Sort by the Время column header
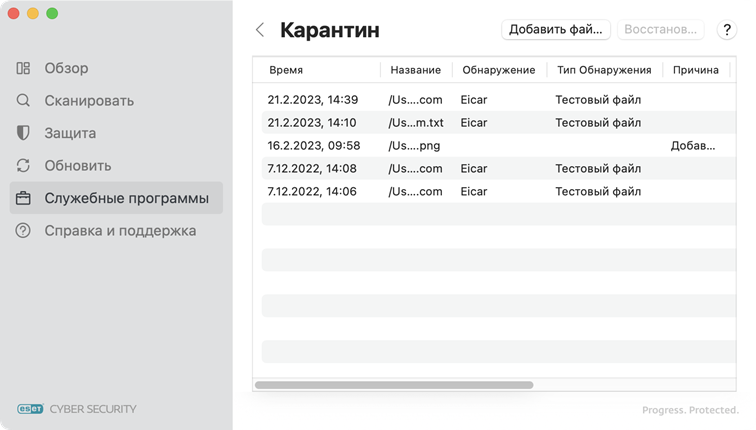Image resolution: width=756 pixels, height=430 pixels. 286,70
